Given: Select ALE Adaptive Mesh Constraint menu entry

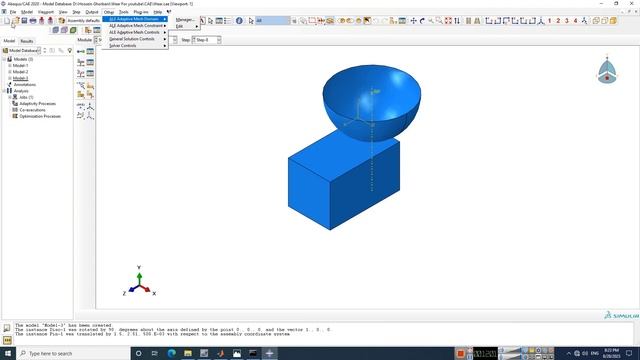Looking at the screenshot, I should 136,26.
